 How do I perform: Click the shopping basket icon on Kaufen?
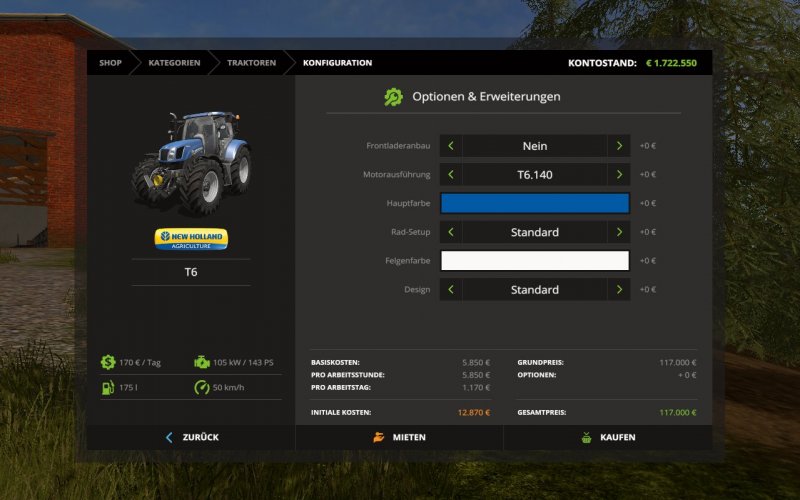click(586, 438)
